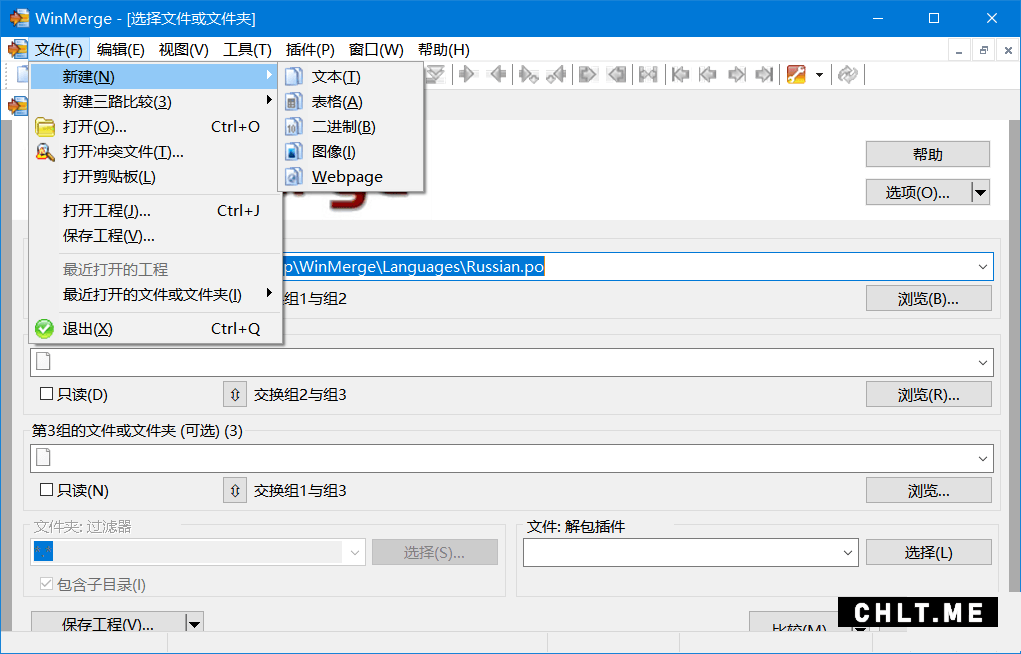Click the 浏览... button for group 3
This screenshot has width=1021, height=654.
coord(929,490)
